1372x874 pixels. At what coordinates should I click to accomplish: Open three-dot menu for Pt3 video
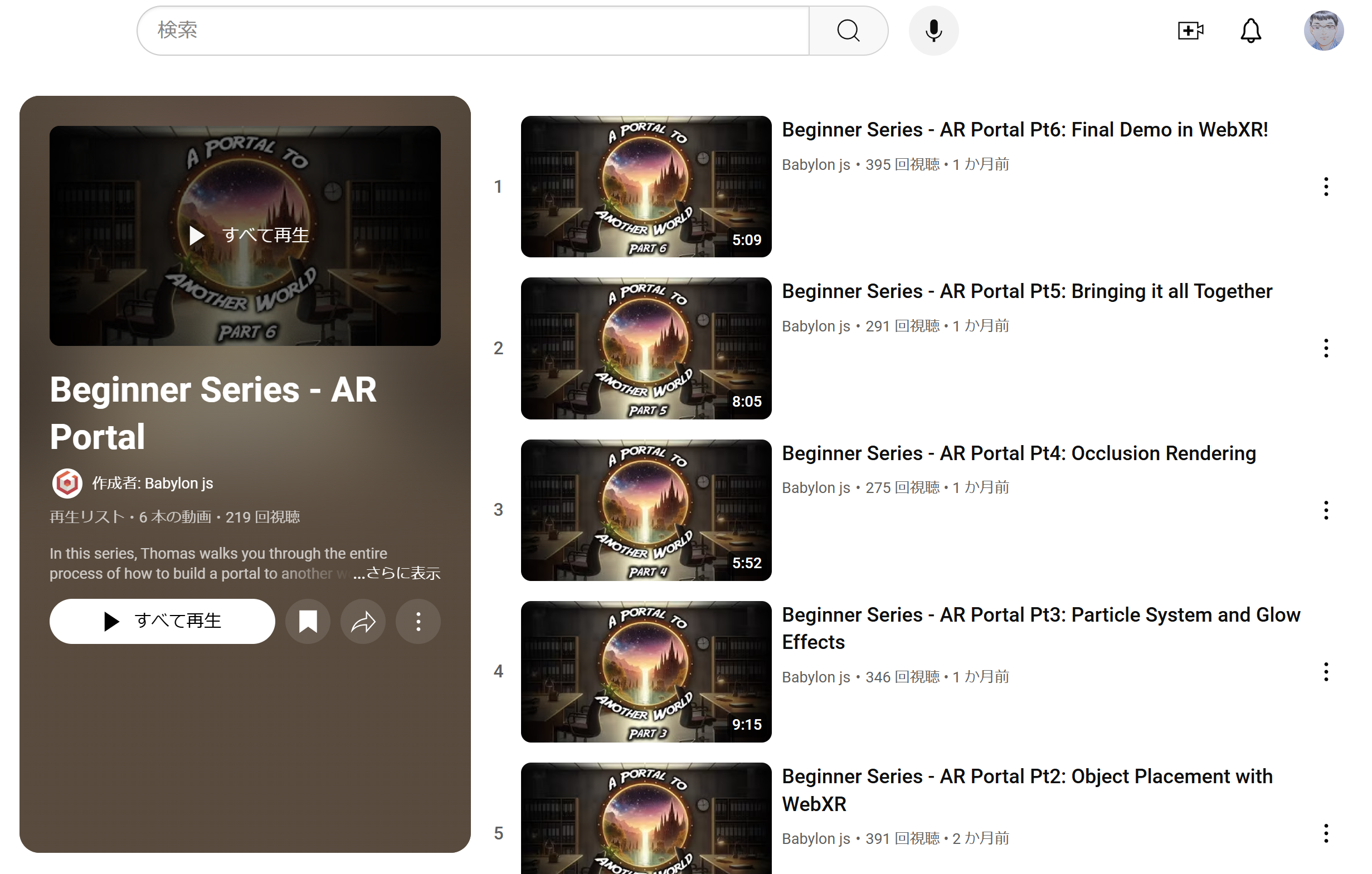(x=1325, y=672)
